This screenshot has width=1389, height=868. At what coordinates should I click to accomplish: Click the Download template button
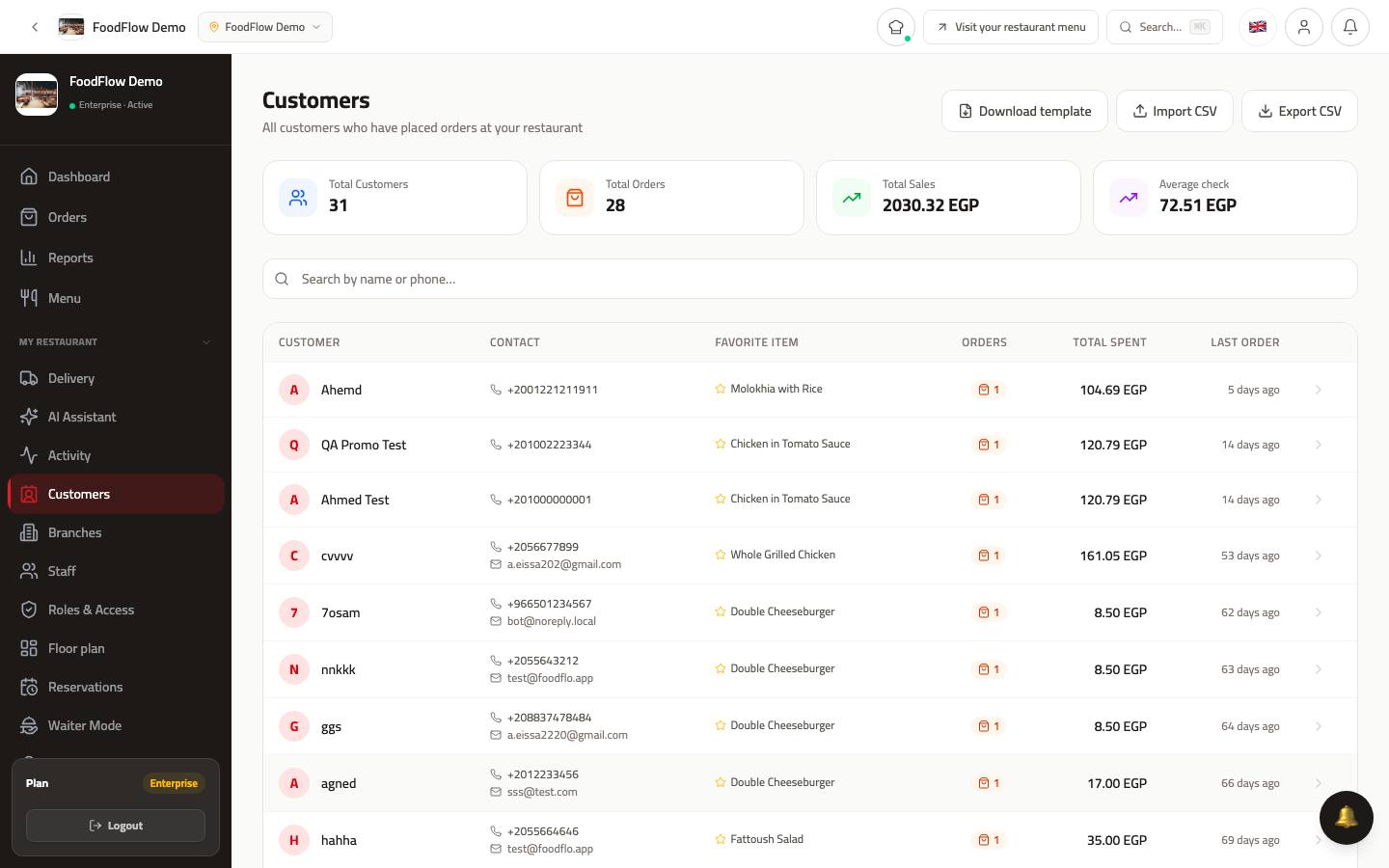point(1024,111)
